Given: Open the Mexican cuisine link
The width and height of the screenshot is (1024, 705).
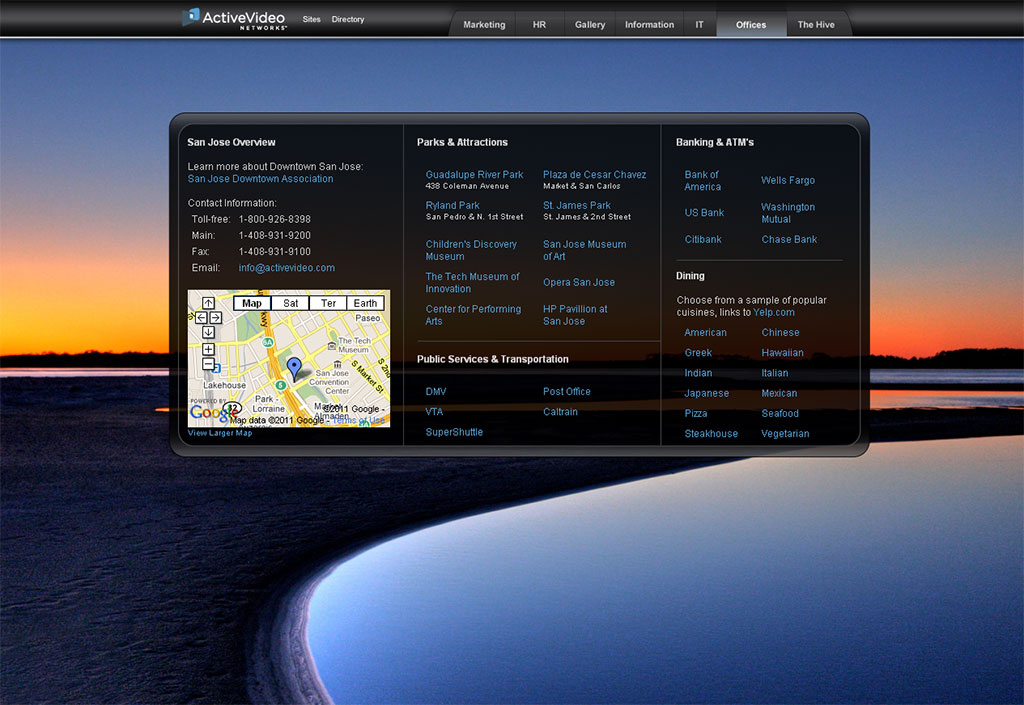Looking at the screenshot, I should point(779,393).
